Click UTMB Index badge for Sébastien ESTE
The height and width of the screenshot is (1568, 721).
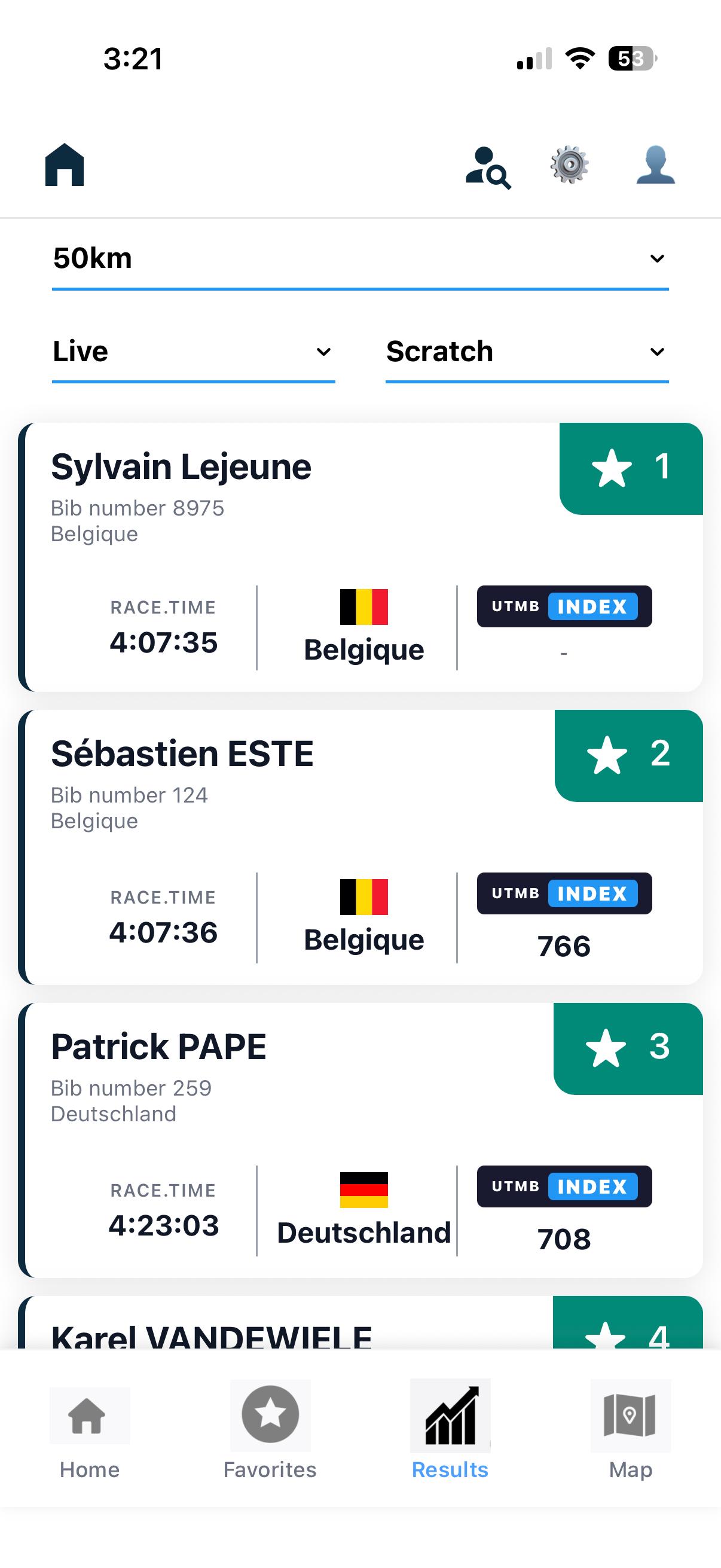coord(564,893)
